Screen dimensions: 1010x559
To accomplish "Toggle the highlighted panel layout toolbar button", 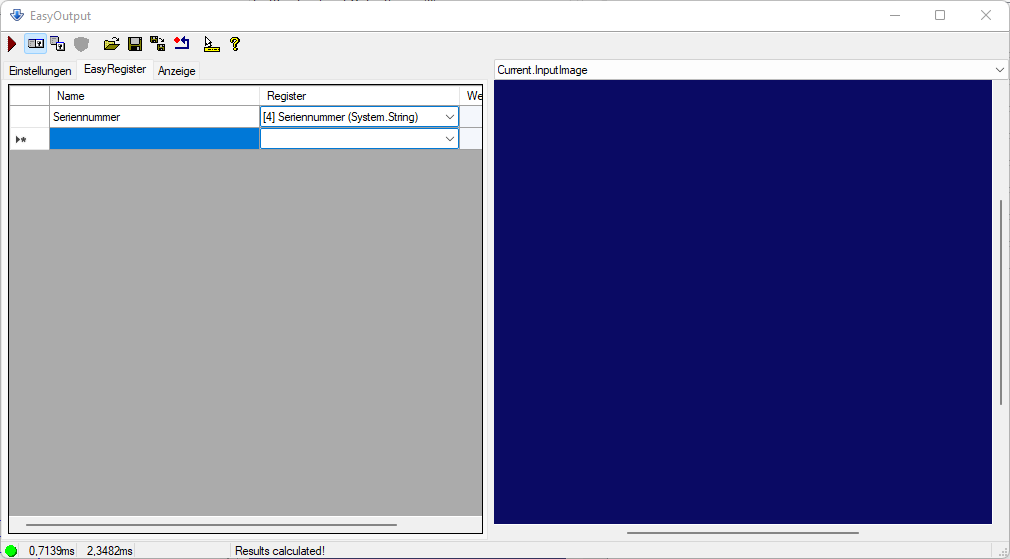I will pos(36,44).
